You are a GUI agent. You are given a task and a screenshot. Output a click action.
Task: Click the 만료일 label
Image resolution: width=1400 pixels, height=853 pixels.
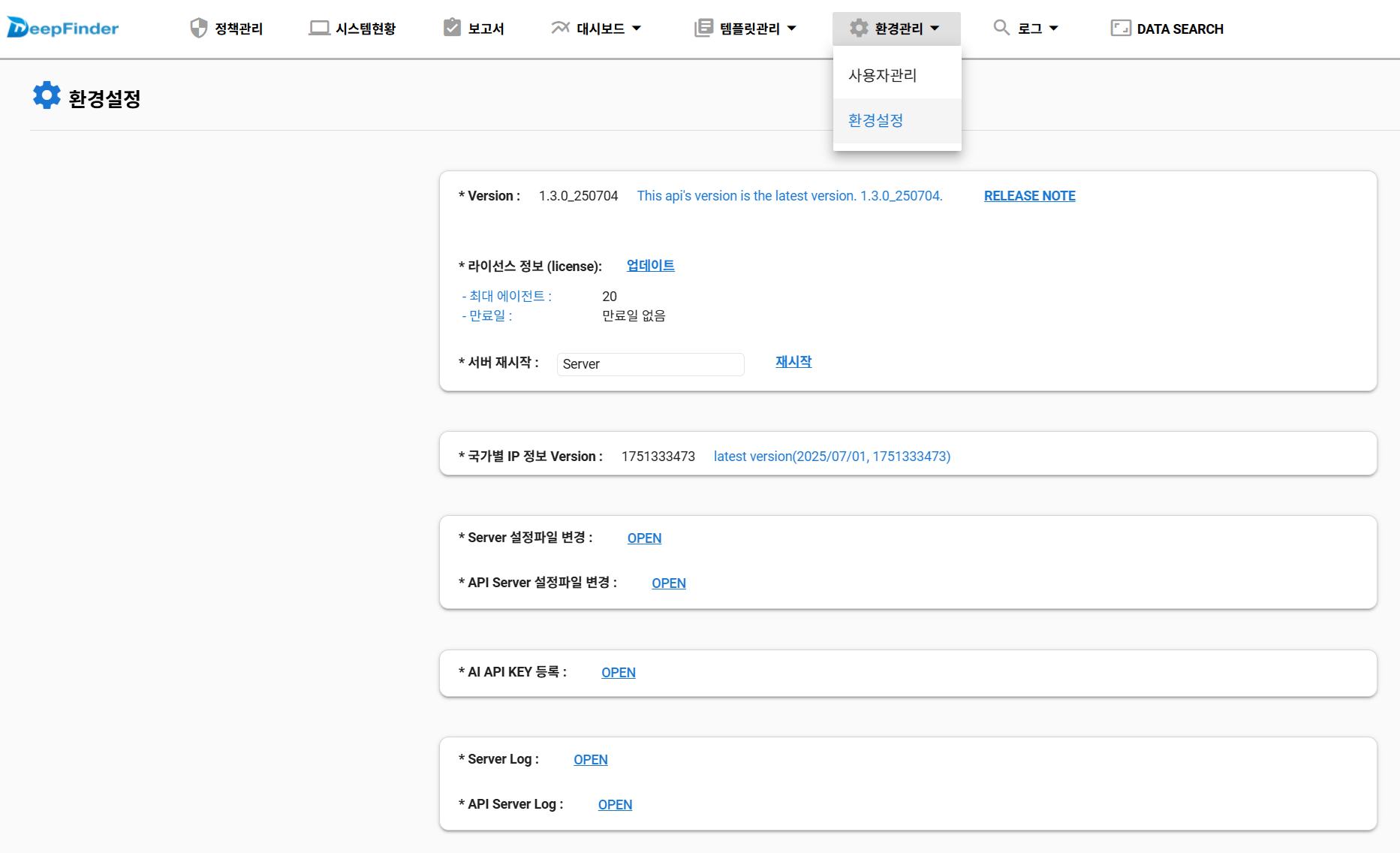tap(487, 316)
